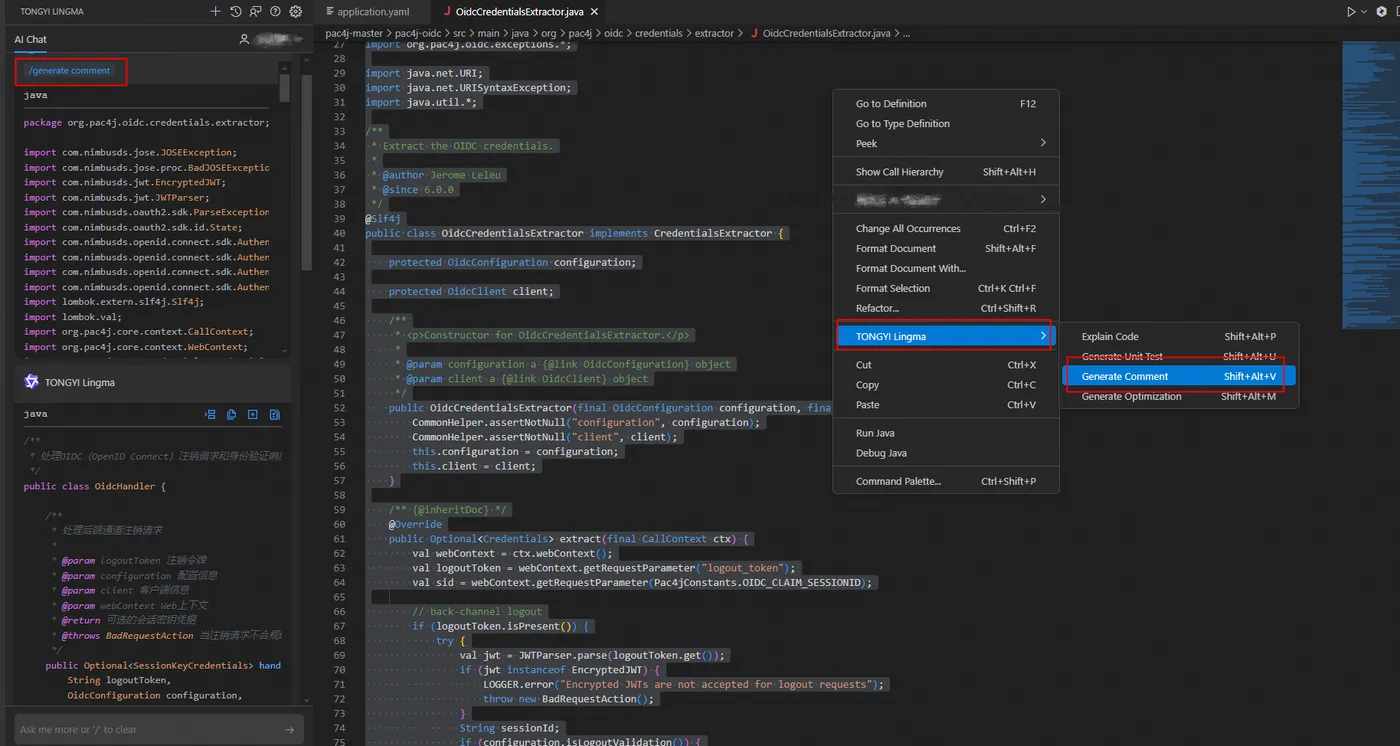Click the add-to-new-file icon in code block

point(253,414)
